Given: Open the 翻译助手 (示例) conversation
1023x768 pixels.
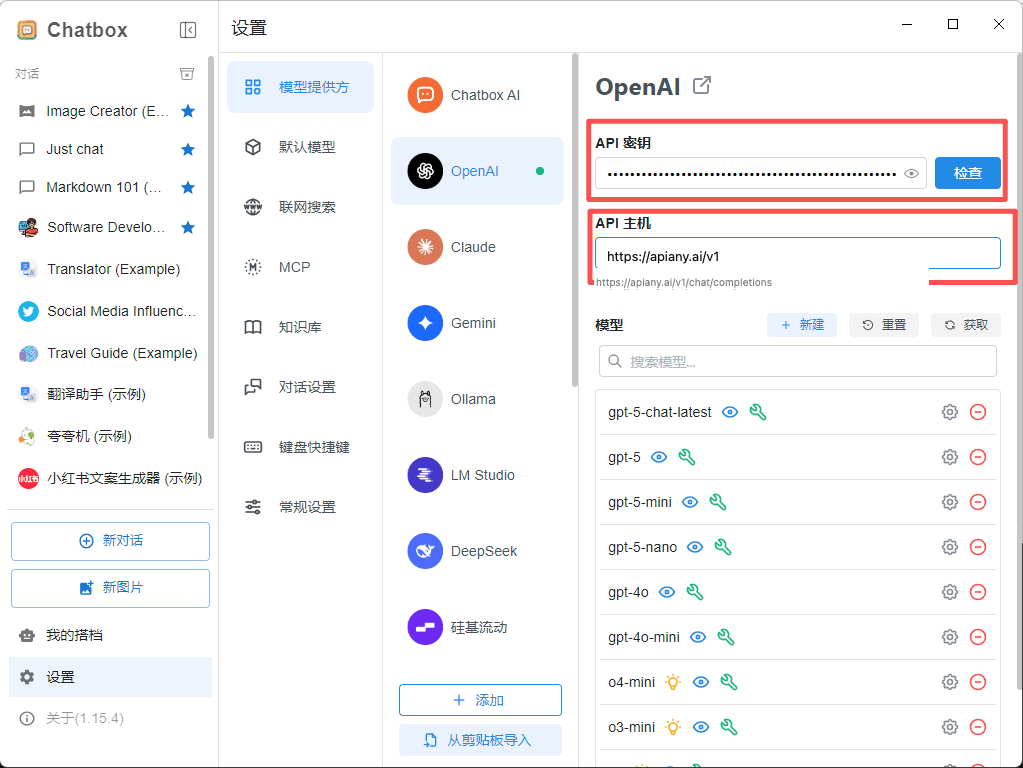Looking at the screenshot, I should (108, 394).
